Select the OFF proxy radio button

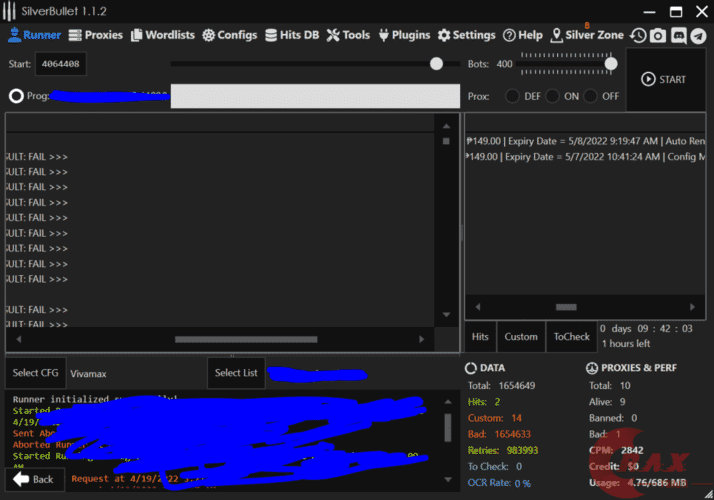pyautogui.click(x=591, y=96)
